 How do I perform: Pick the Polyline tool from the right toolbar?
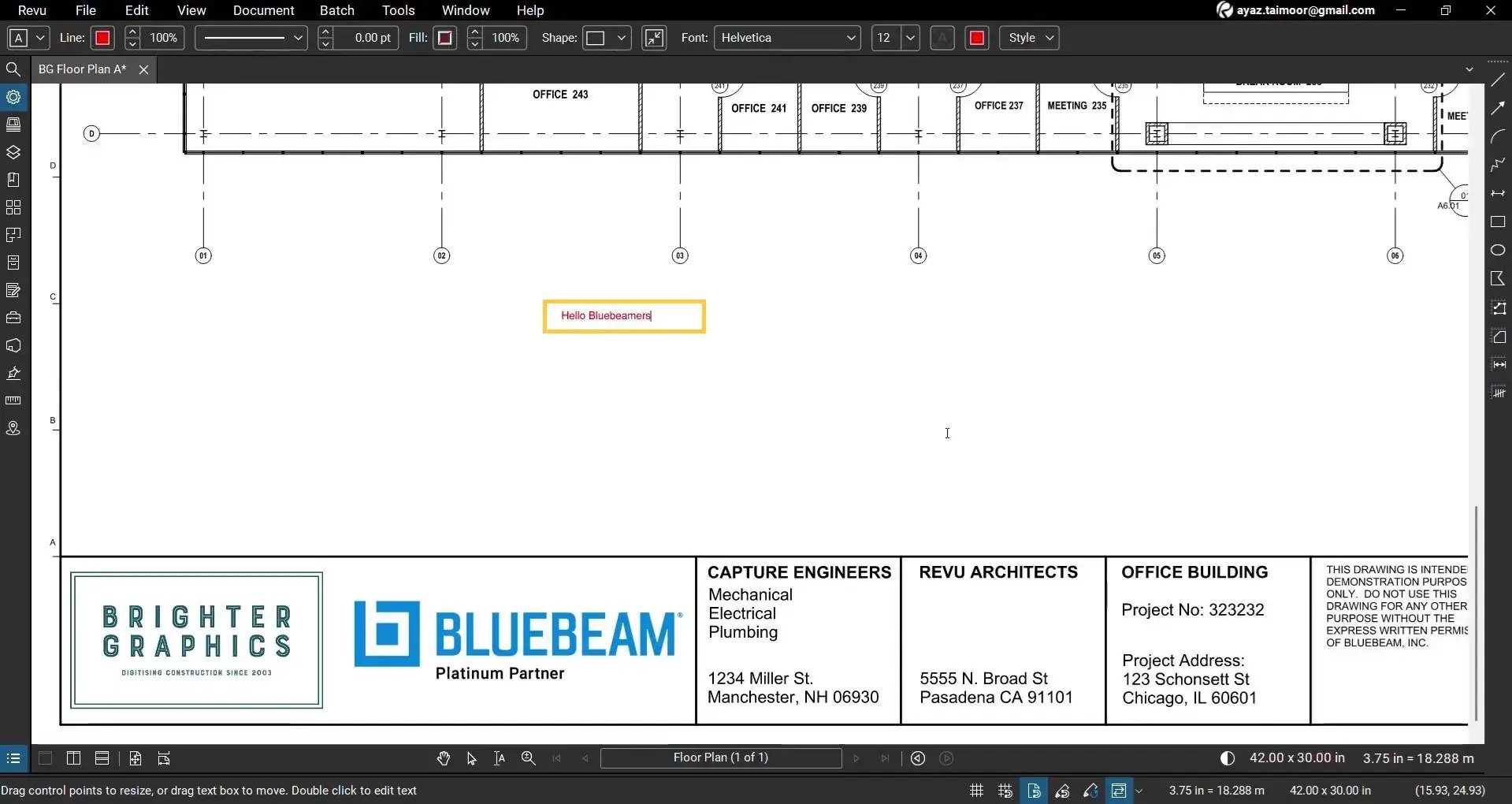[1498, 165]
